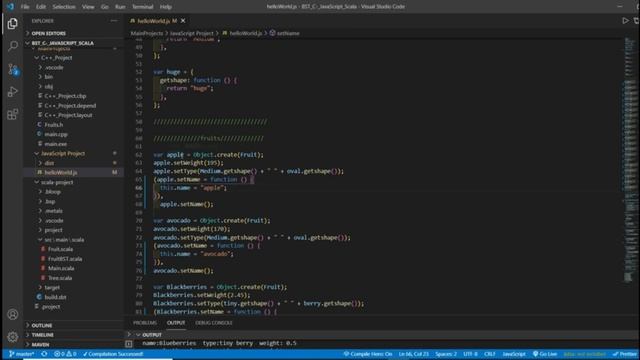The height and width of the screenshot is (360, 640).
Task: Open Tree.scala file
Action: (x=60, y=278)
